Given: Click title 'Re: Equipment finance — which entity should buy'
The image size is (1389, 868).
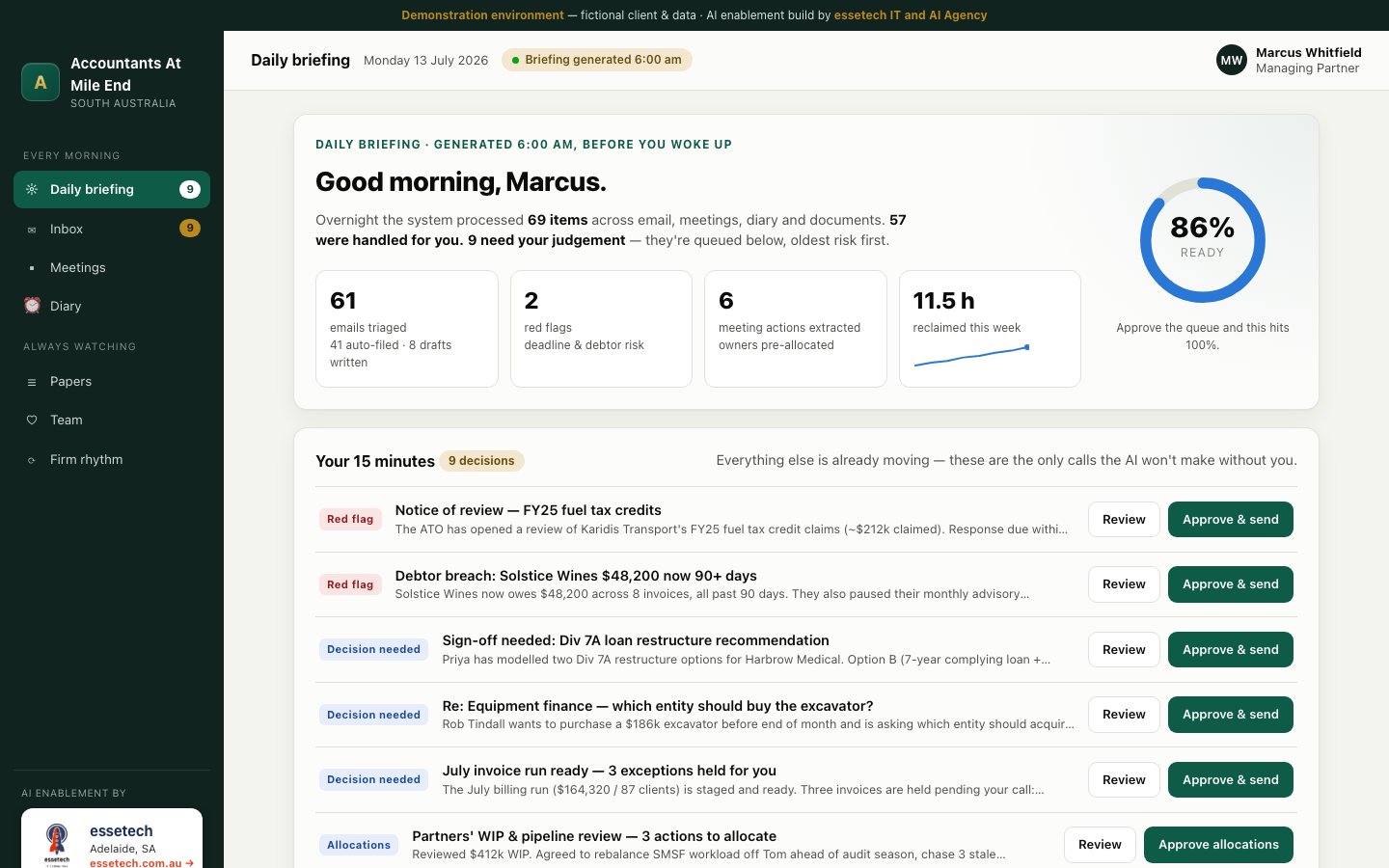Looking at the screenshot, I should [x=657, y=706].
